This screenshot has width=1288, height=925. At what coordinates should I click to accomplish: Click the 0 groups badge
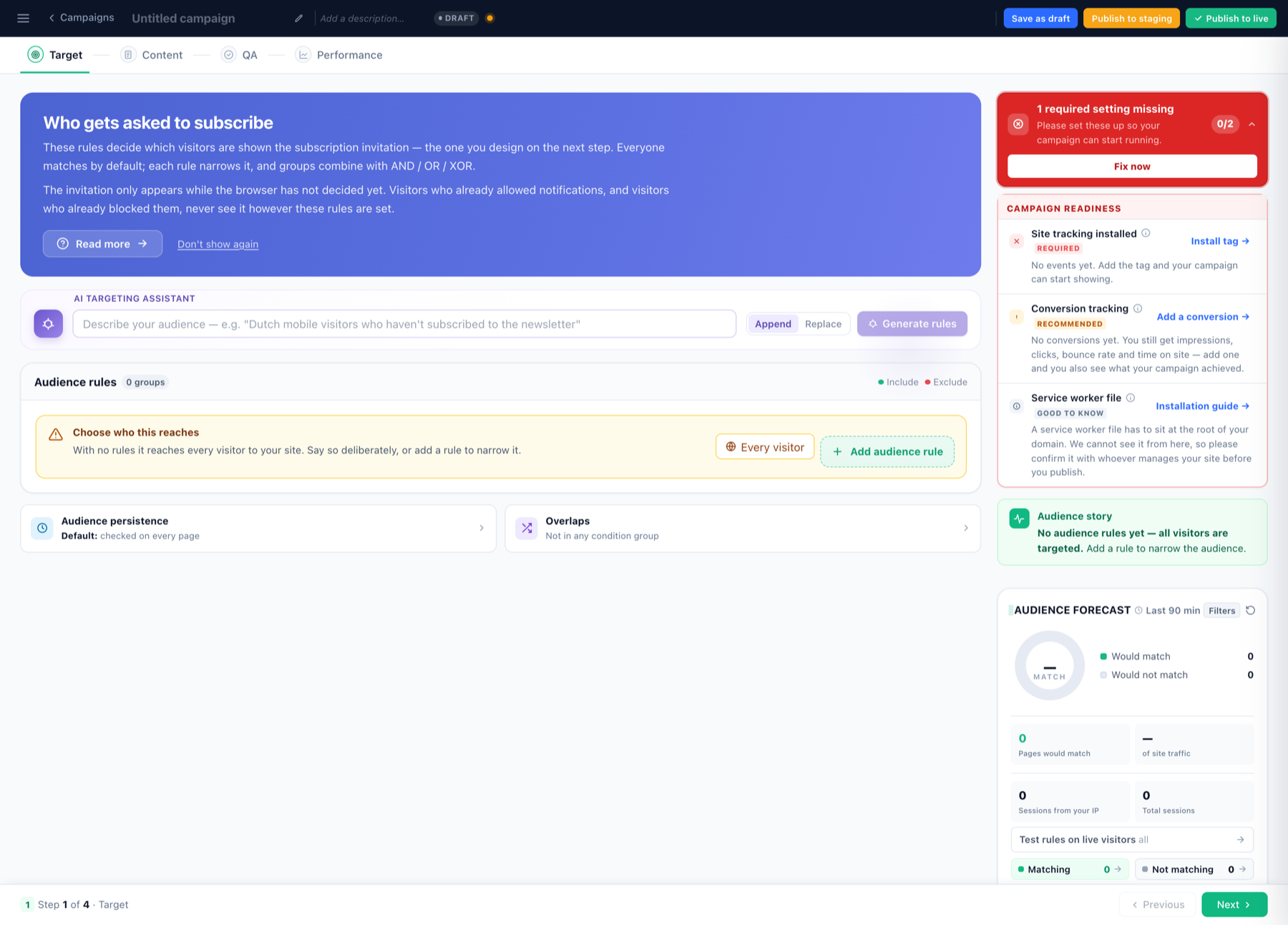[x=145, y=382]
